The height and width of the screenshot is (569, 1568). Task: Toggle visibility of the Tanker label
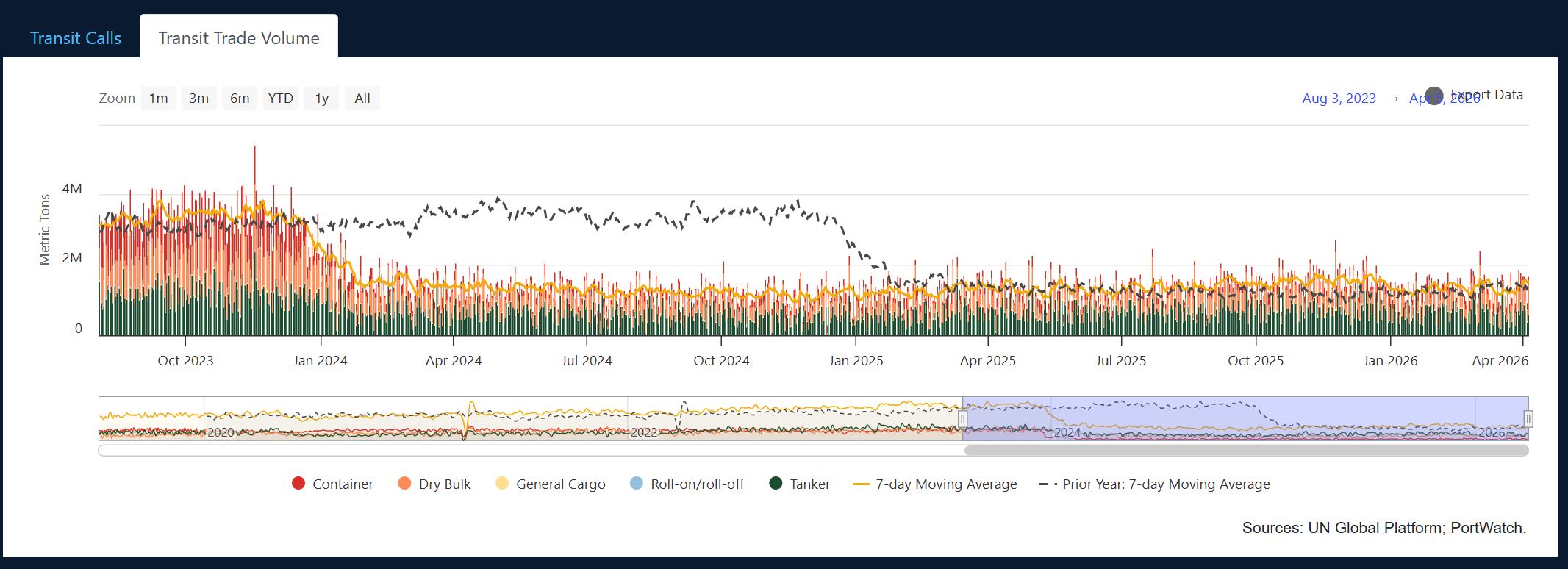pos(809,484)
